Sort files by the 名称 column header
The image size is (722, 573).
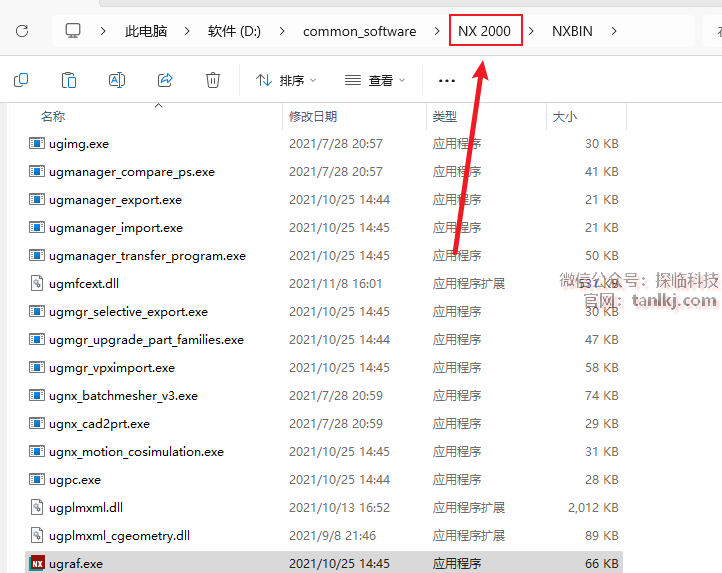point(53,117)
